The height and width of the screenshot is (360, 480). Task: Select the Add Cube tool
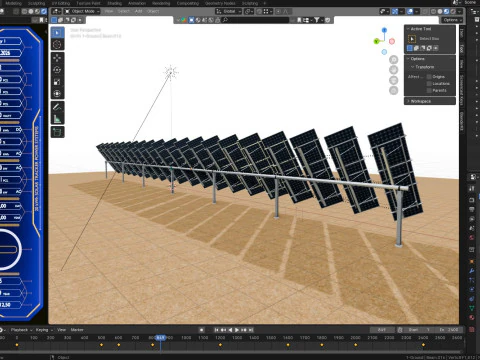(x=57, y=132)
